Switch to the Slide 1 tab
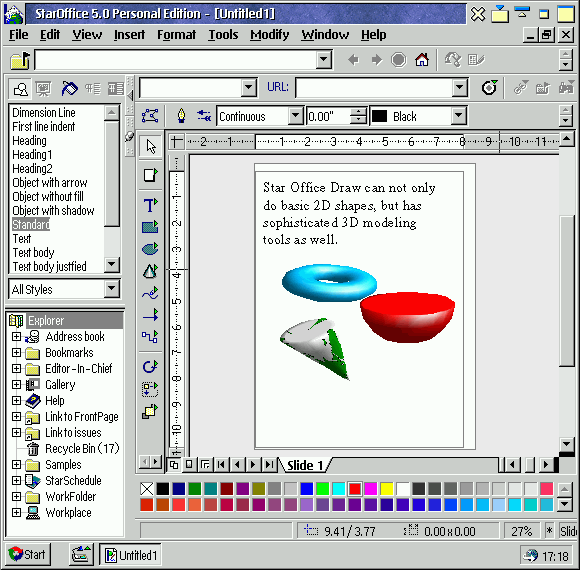This screenshot has width=580, height=570. [x=305, y=465]
